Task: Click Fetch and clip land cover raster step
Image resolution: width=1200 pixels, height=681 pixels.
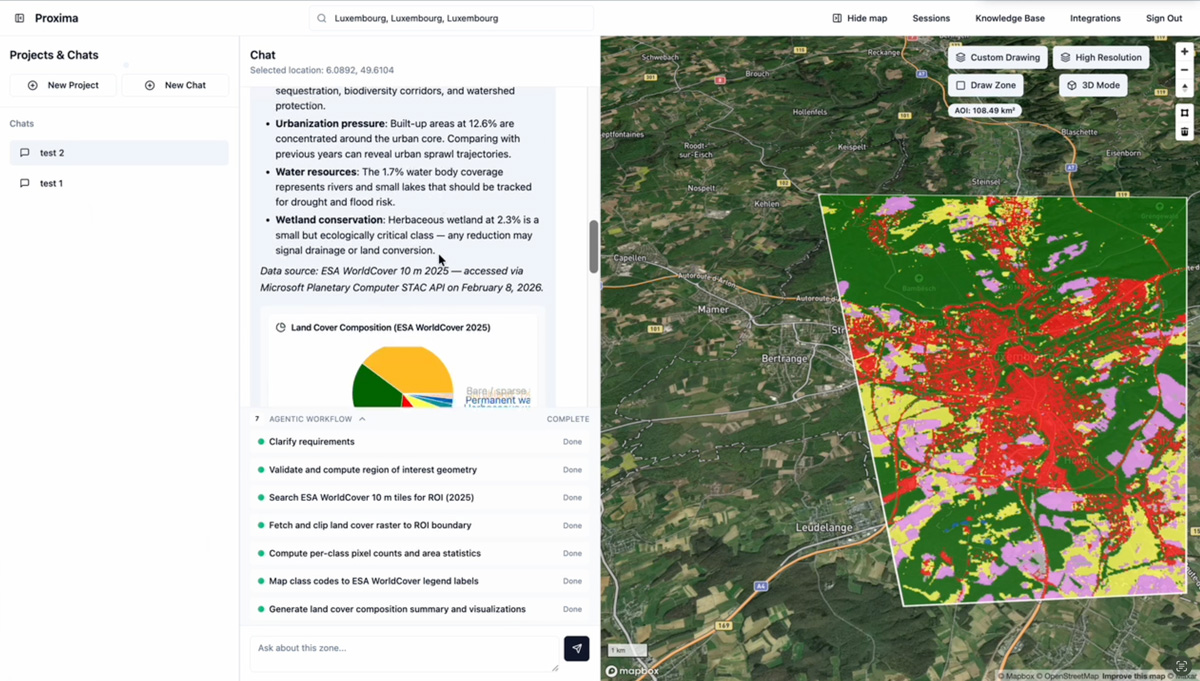Action: tap(420, 525)
